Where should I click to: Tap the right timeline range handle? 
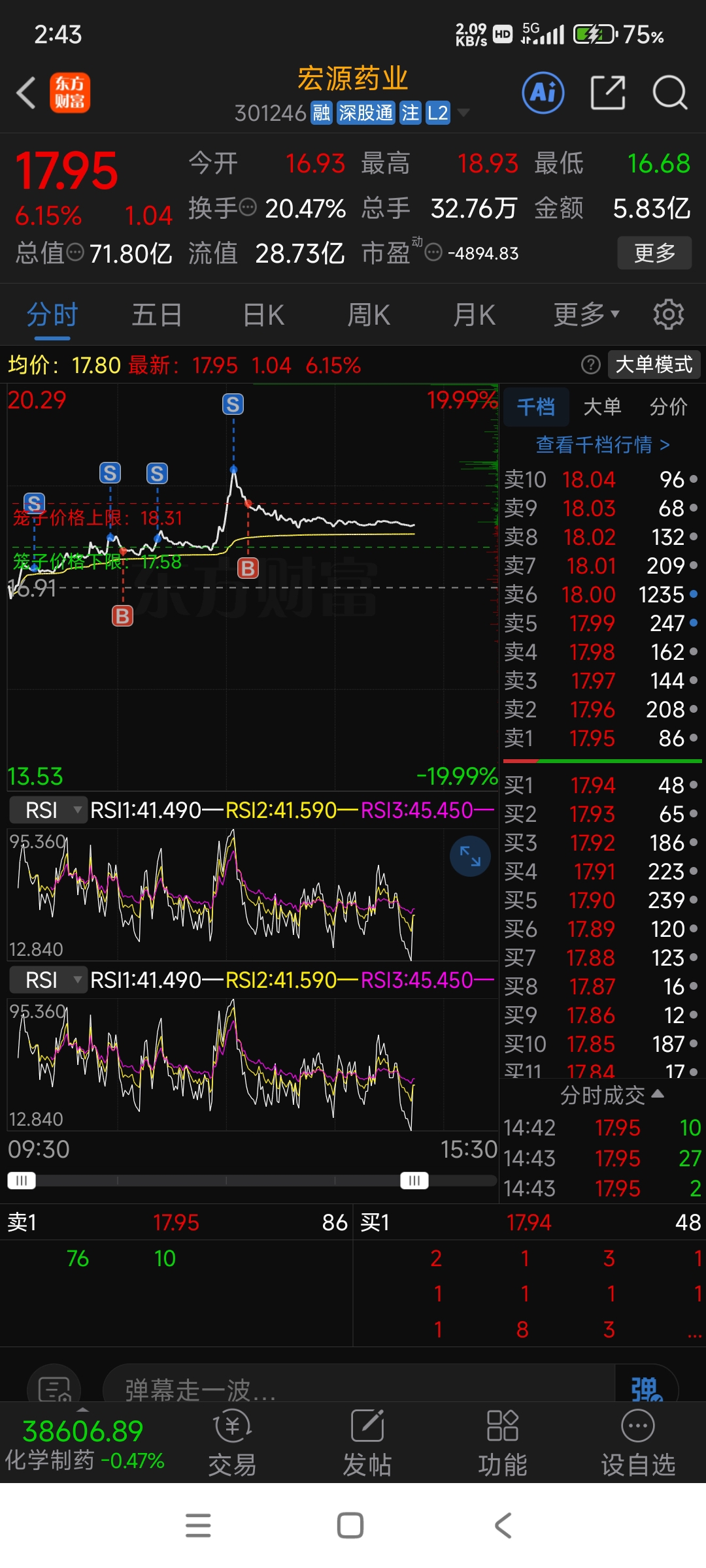click(414, 1181)
